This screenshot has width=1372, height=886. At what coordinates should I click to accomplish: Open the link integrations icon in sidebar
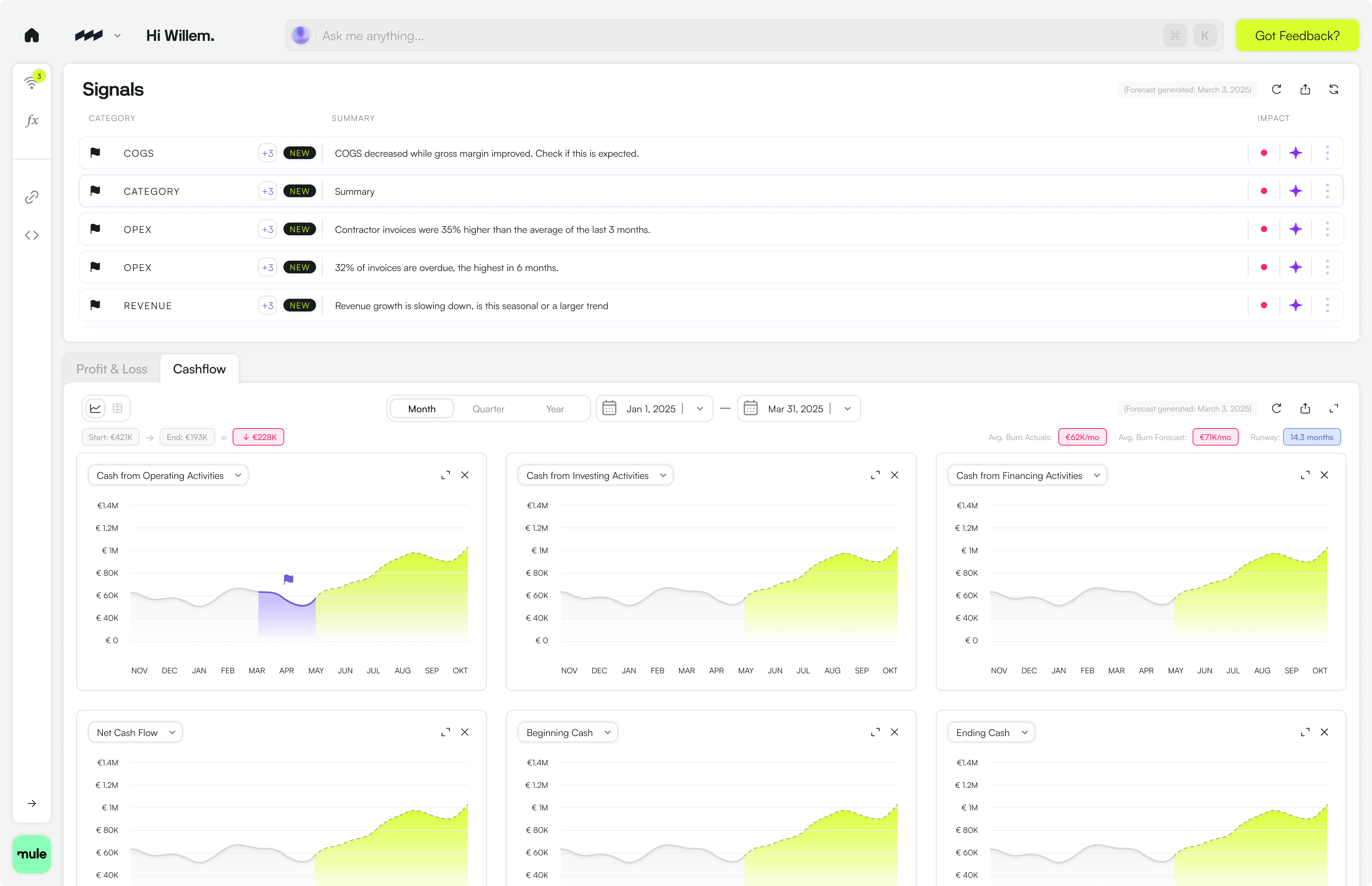[32, 197]
